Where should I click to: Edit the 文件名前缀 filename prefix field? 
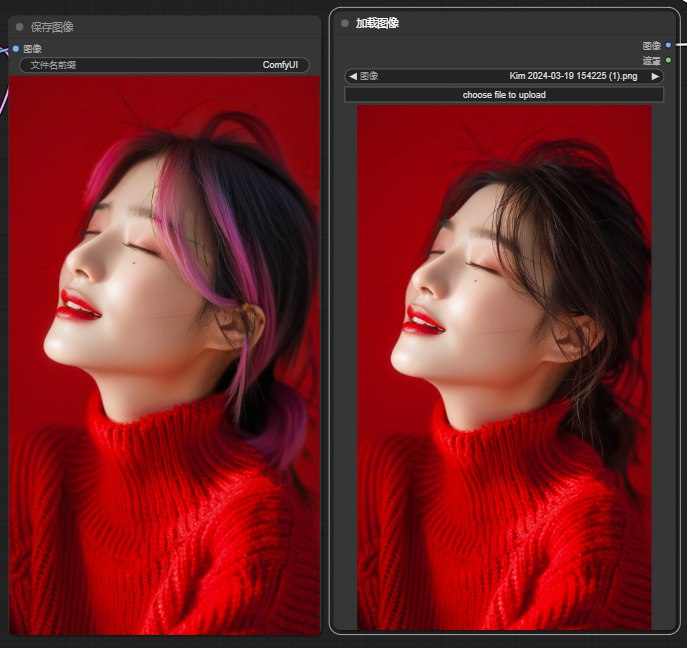point(164,65)
